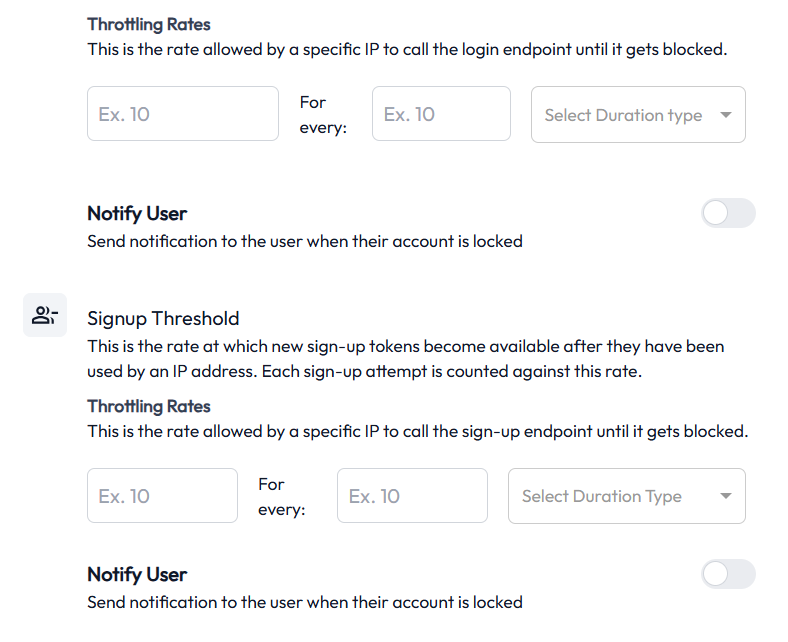788x642 pixels.
Task: Click the Notify User heading in the login section
Action: point(137,214)
